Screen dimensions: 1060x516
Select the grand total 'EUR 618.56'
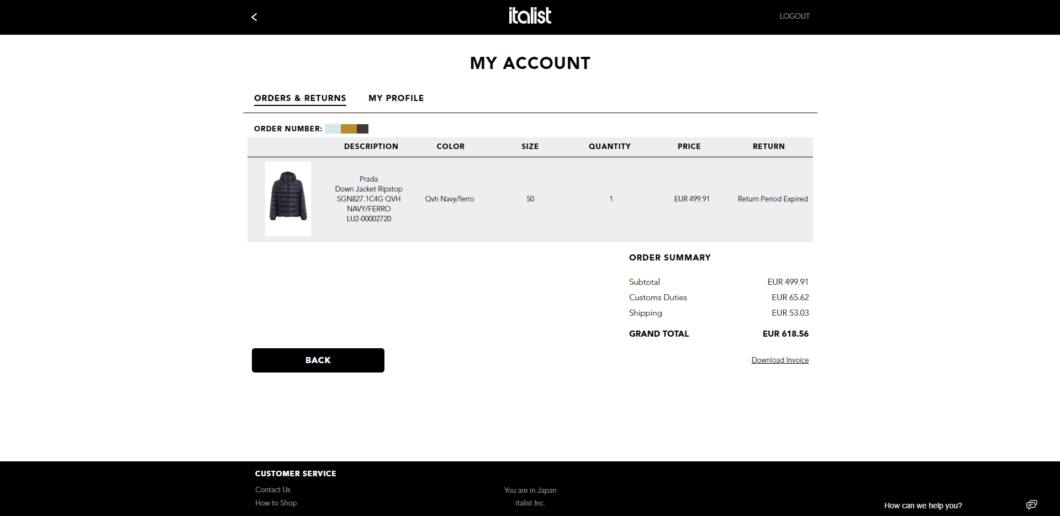(786, 334)
